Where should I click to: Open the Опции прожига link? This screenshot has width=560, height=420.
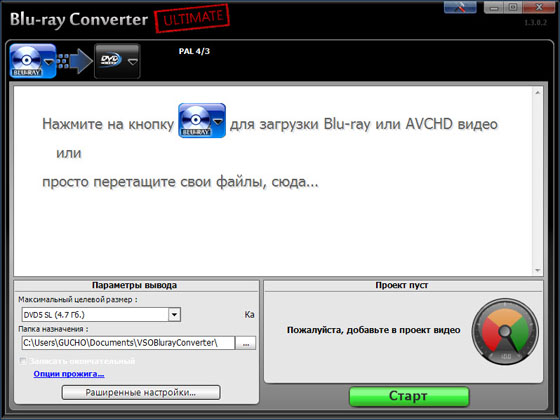(69, 374)
